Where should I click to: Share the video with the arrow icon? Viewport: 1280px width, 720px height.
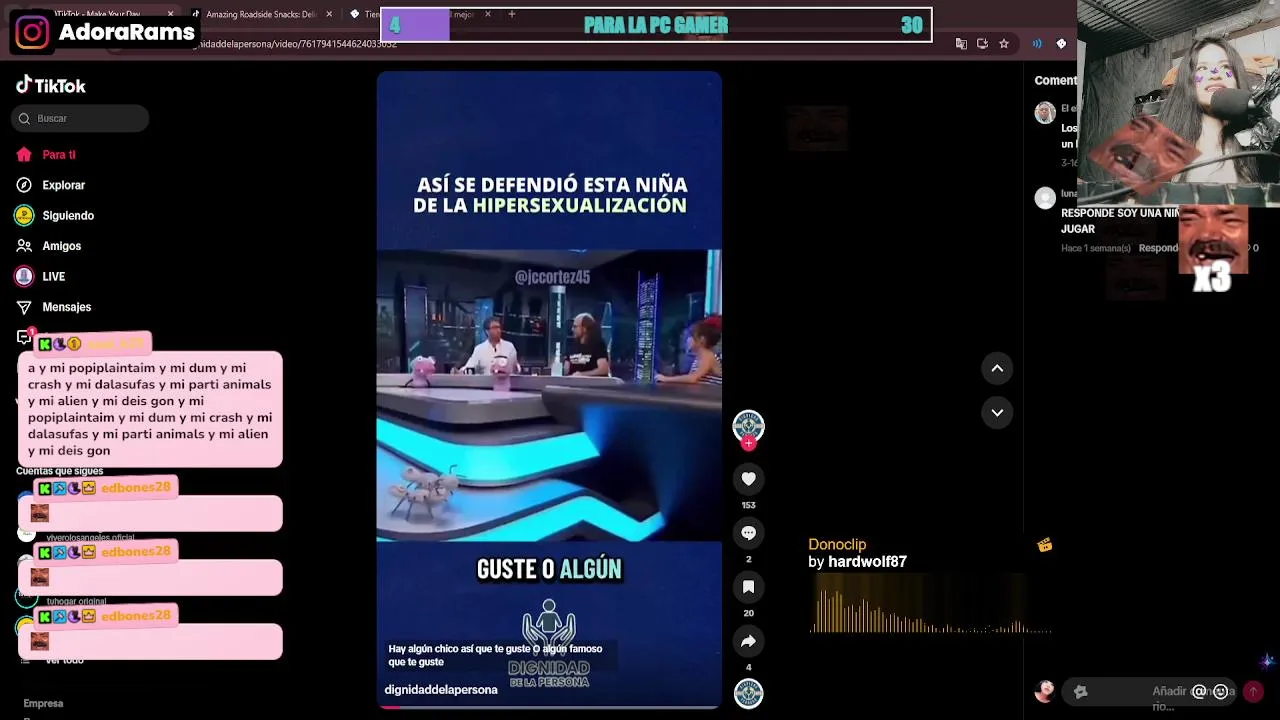[x=748, y=641]
